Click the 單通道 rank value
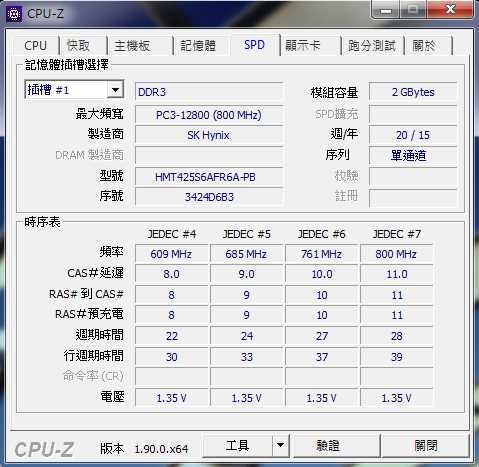This screenshot has width=479, height=467. click(x=413, y=155)
